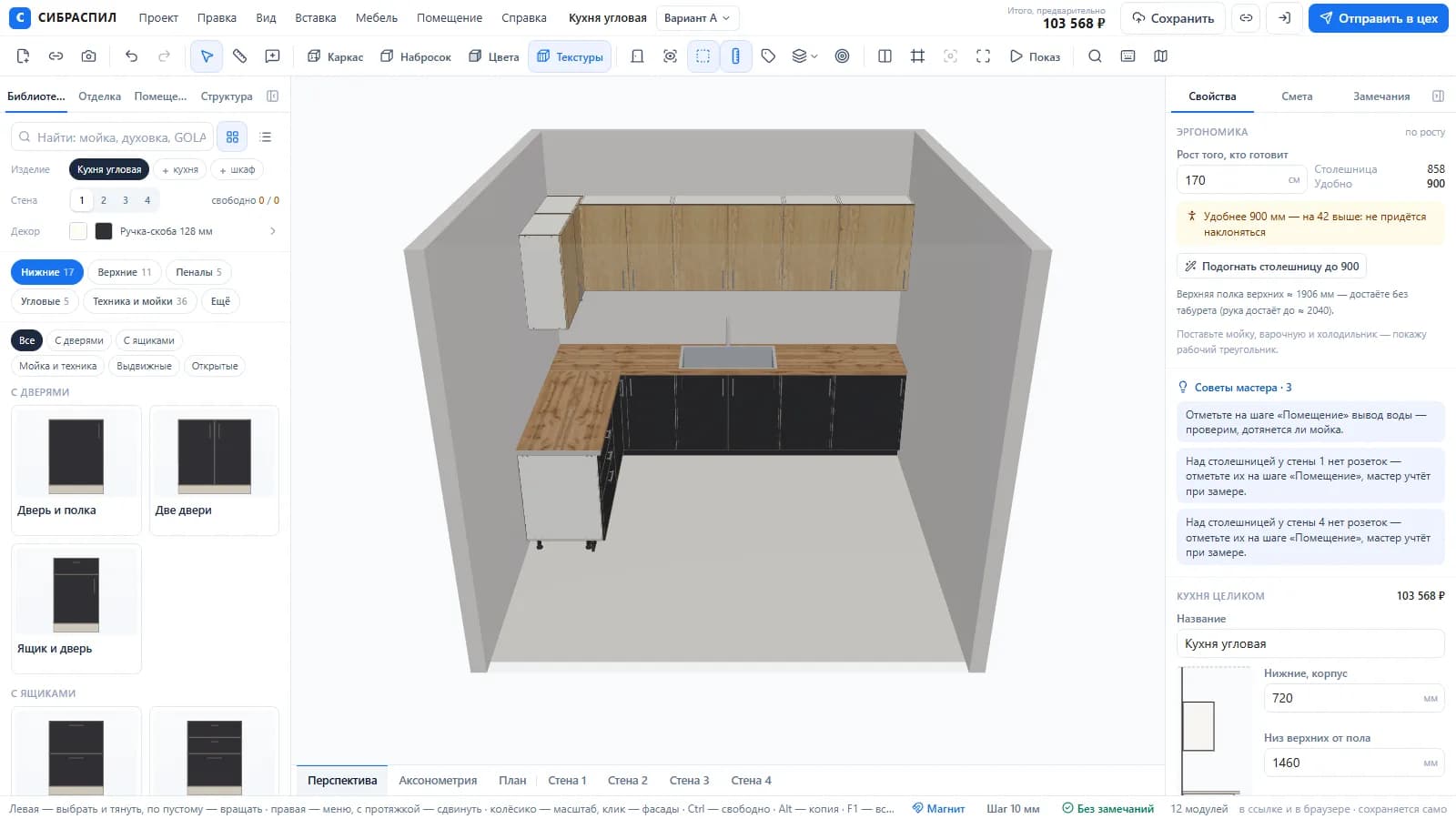The width and height of the screenshot is (1456, 819).
Task: Click the undo arrow icon
Action: (x=132, y=56)
